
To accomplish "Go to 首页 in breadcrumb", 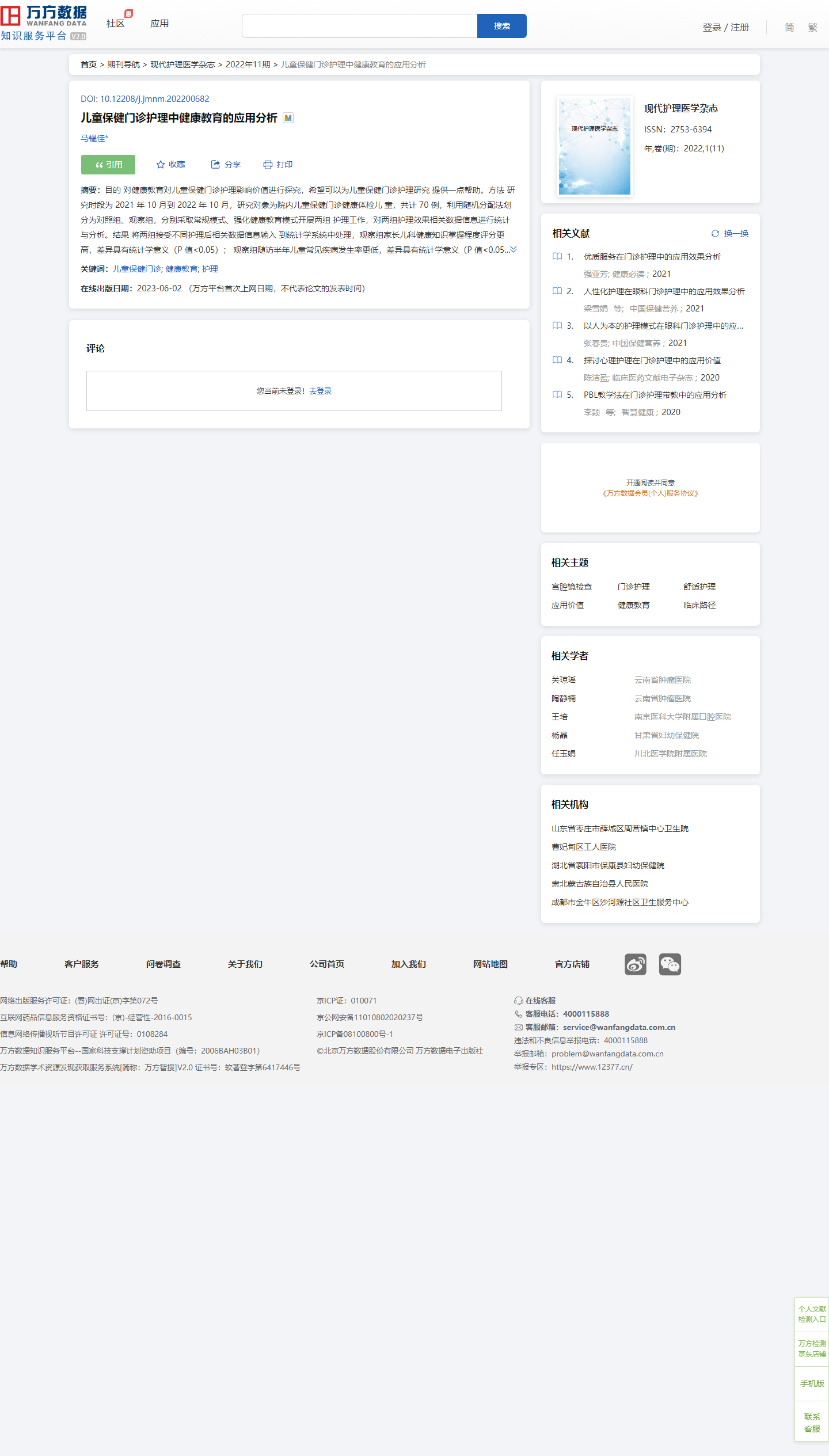I will [x=89, y=64].
